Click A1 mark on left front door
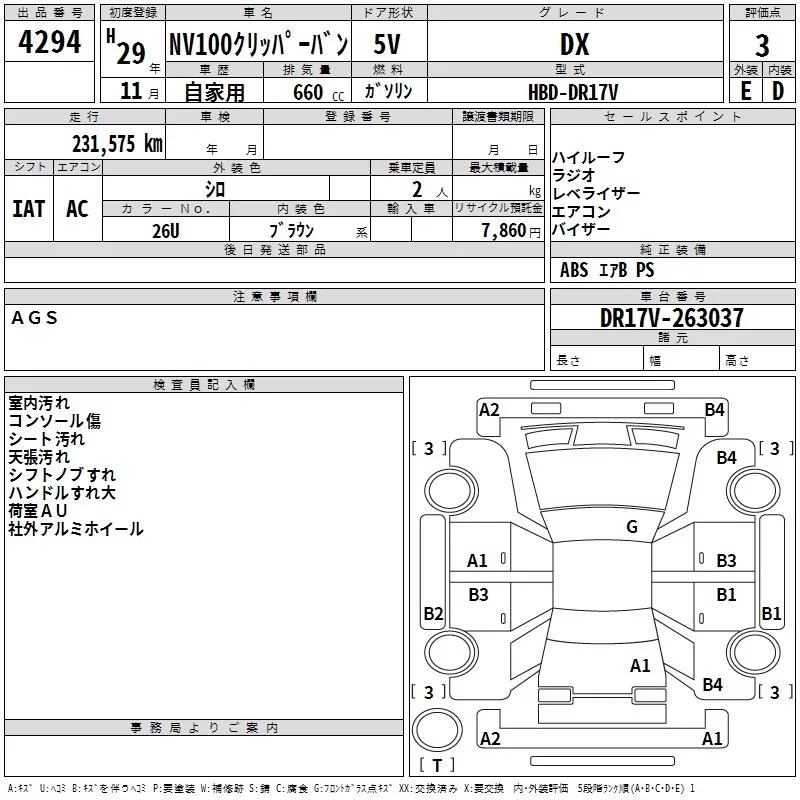Screen dimensions: 800x800 [x=477, y=561]
